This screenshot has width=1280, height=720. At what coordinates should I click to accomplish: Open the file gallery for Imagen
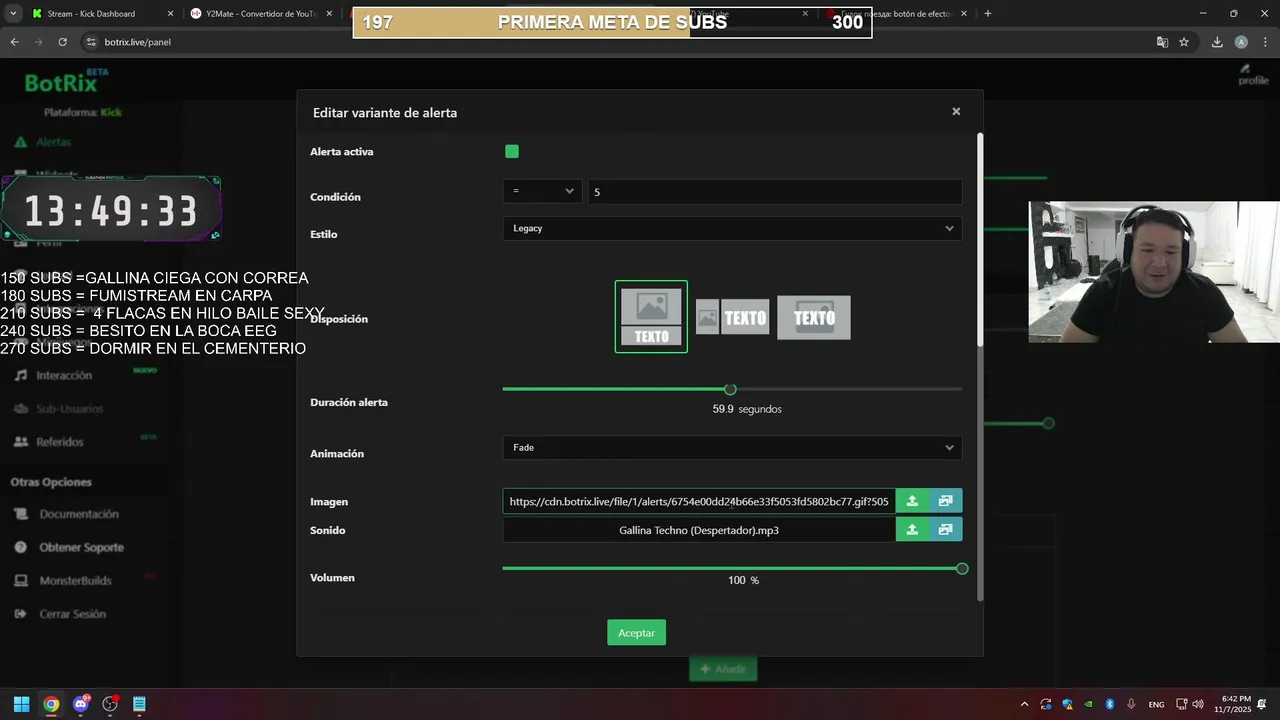[946, 502]
